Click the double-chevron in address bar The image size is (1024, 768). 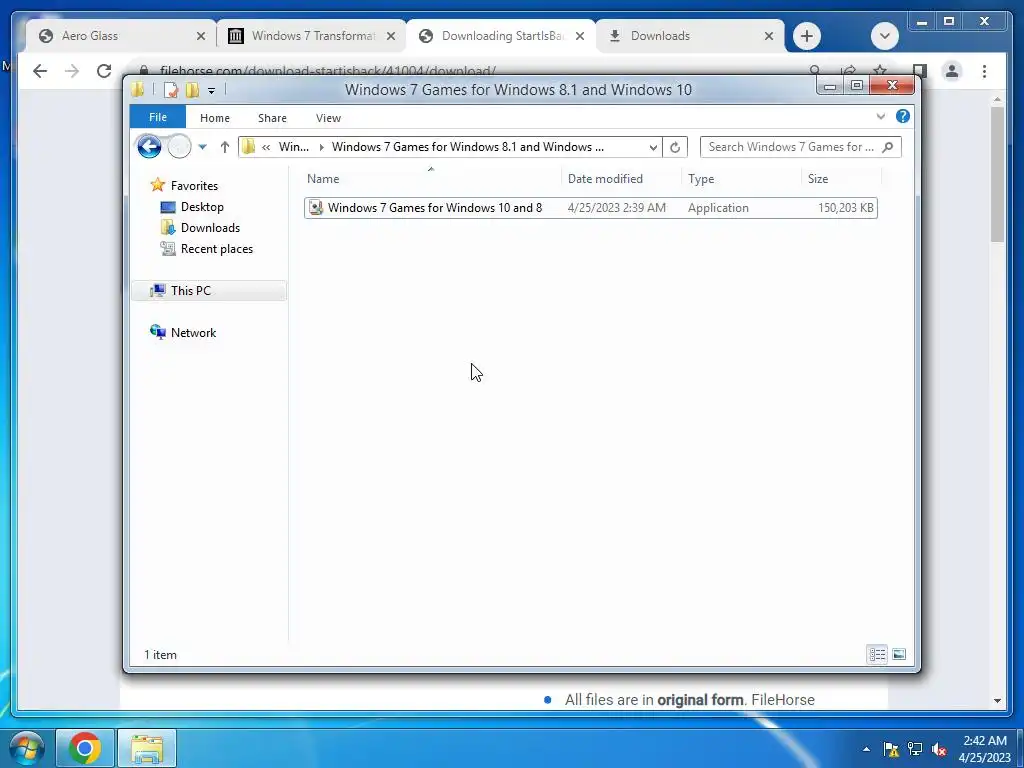(266, 148)
